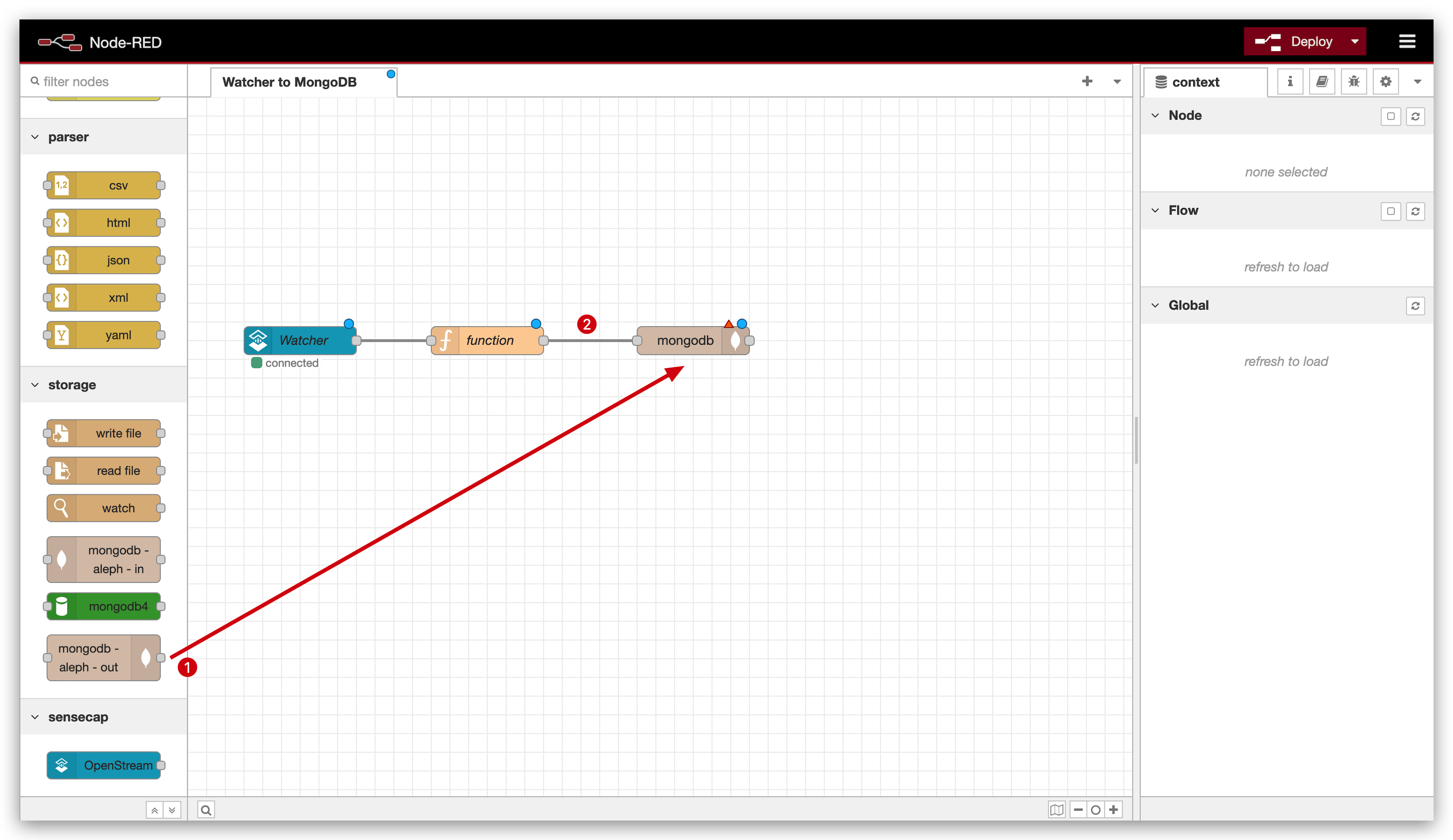
Task: Open the flow tabs list dropdown
Action: [1117, 81]
